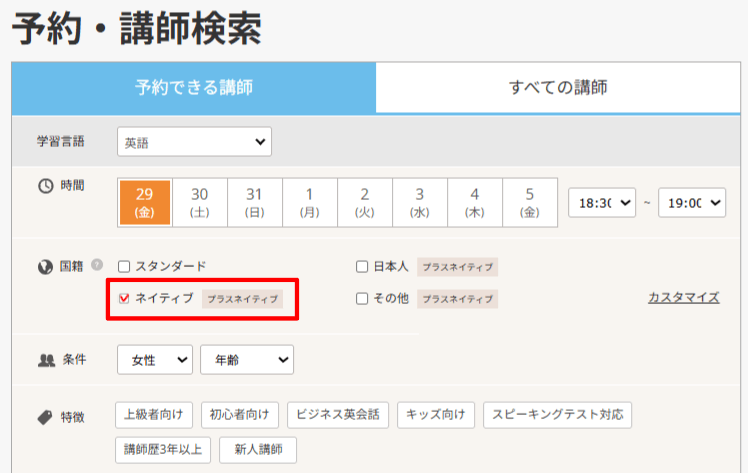Uncheck the ネイティブ checkbox
Screen dimensions: 748x473
pyautogui.click(x=124, y=298)
